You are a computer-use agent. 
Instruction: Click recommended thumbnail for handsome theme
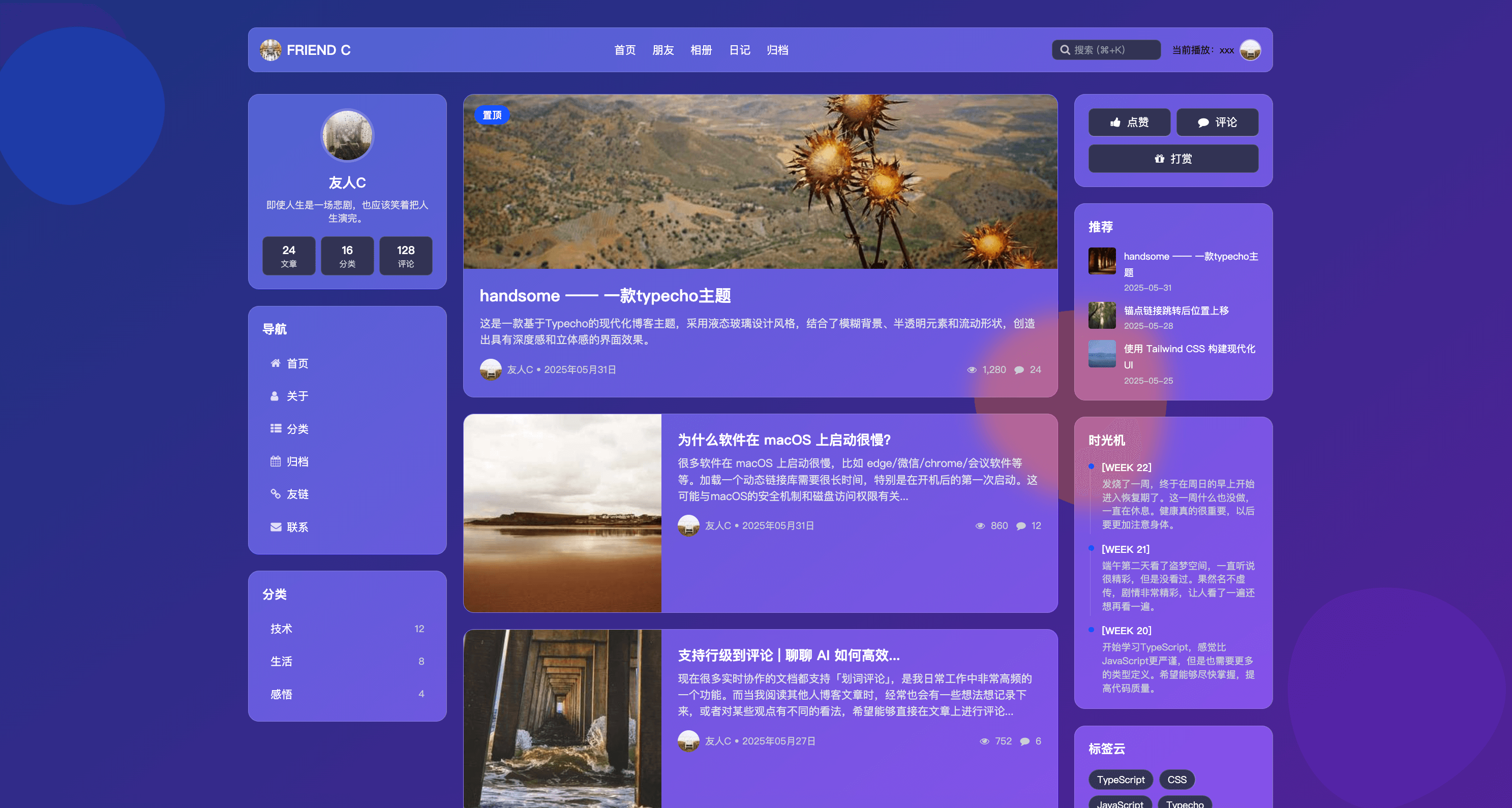click(x=1102, y=261)
